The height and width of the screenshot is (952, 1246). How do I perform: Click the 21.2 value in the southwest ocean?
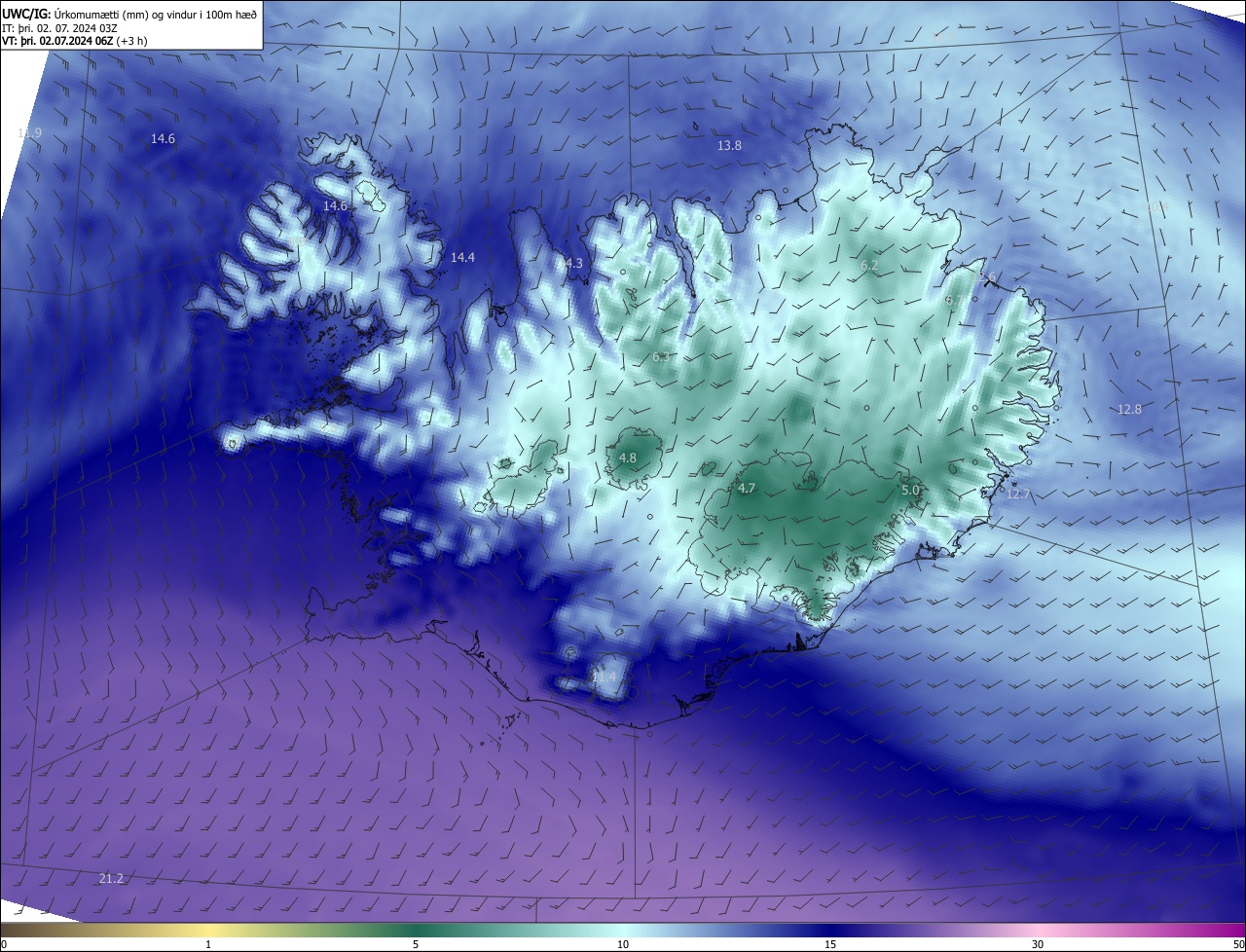point(112,879)
